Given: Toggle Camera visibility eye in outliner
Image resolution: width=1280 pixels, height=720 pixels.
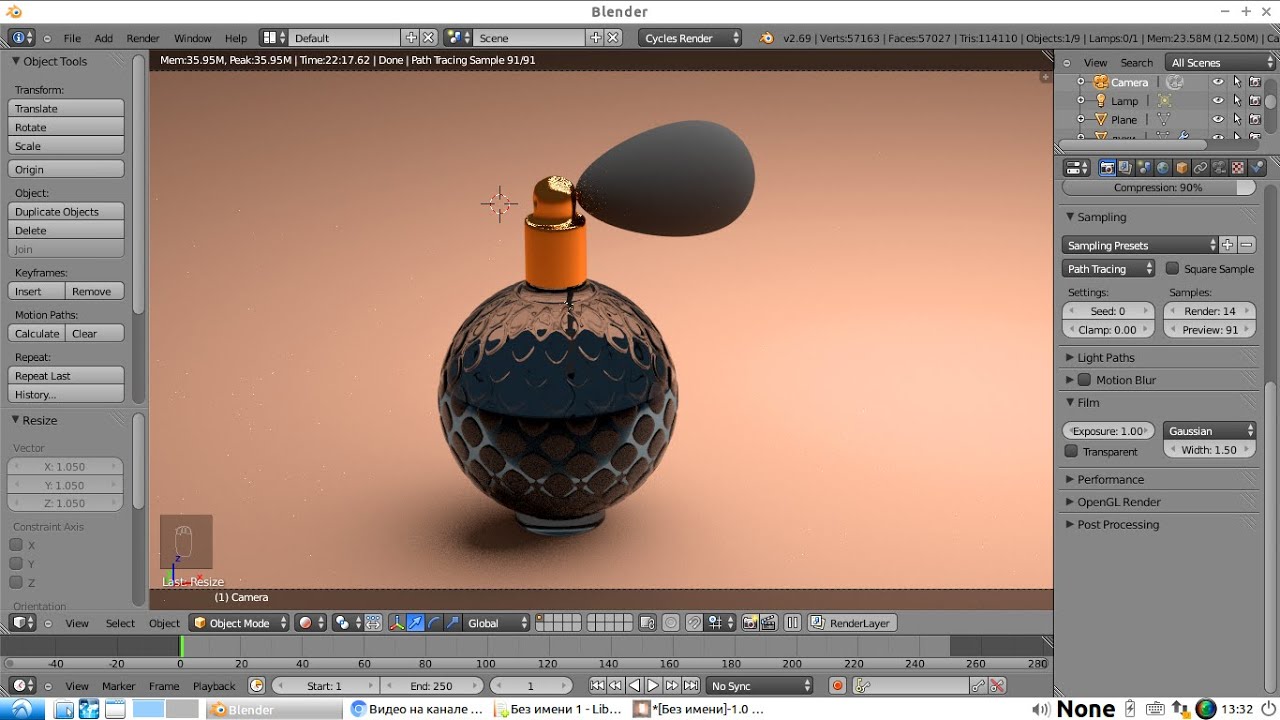Looking at the screenshot, I should pyautogui.click(x=1218, y=82).
